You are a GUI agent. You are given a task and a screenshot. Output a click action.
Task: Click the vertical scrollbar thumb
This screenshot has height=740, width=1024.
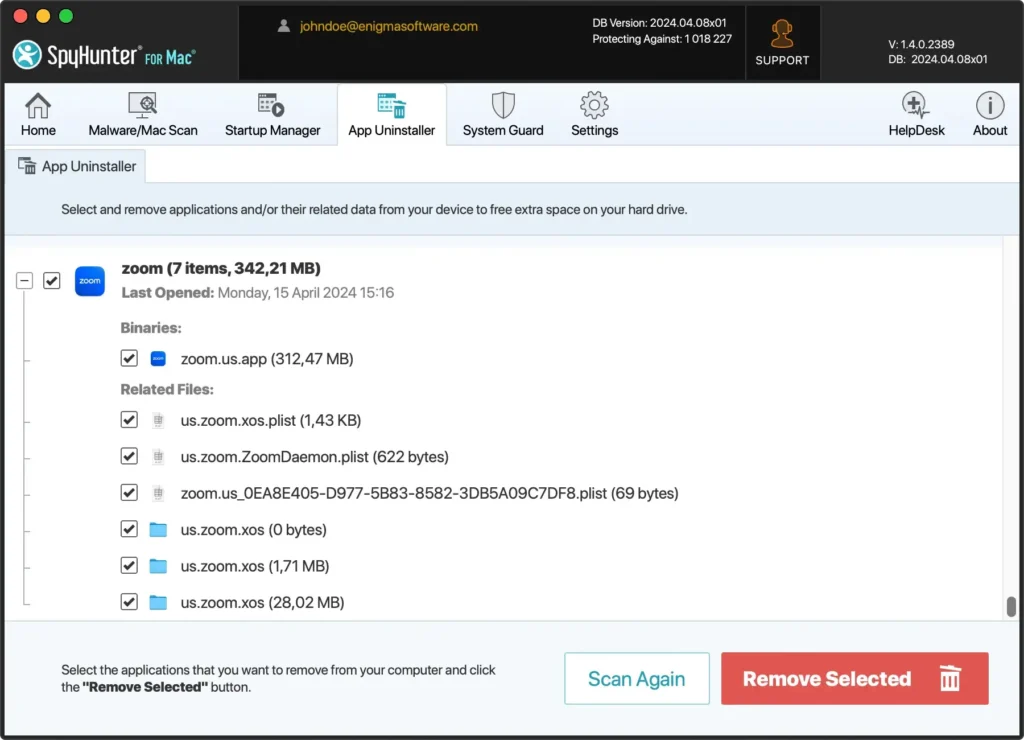1011,606
